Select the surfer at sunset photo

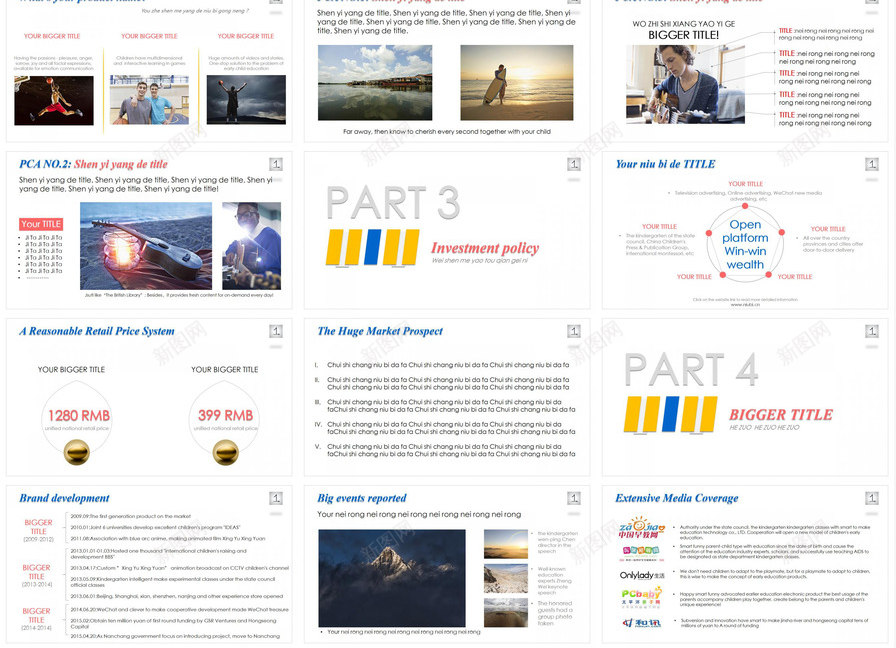517,83
